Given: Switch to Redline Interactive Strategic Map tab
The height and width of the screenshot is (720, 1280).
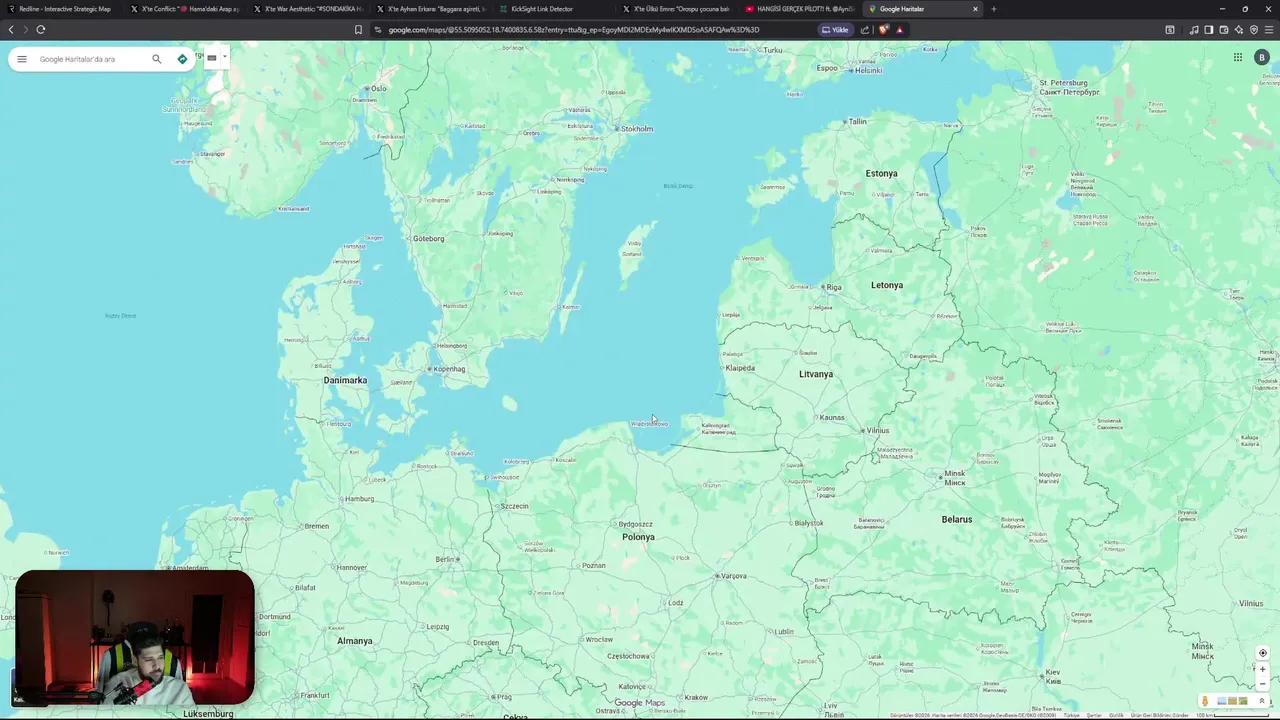Looking at the screenshot, I should [x=61, y=9].
